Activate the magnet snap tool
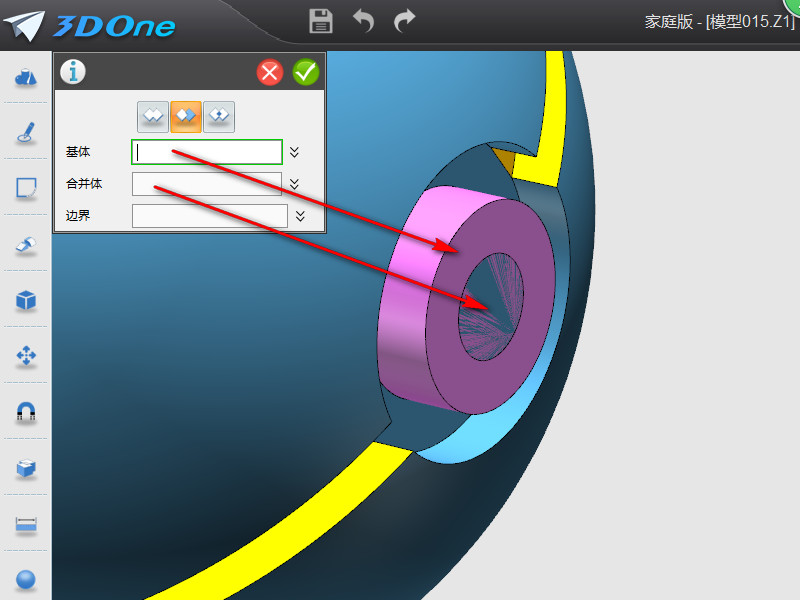This screenshot has height=600, width=800. (25, 410)
